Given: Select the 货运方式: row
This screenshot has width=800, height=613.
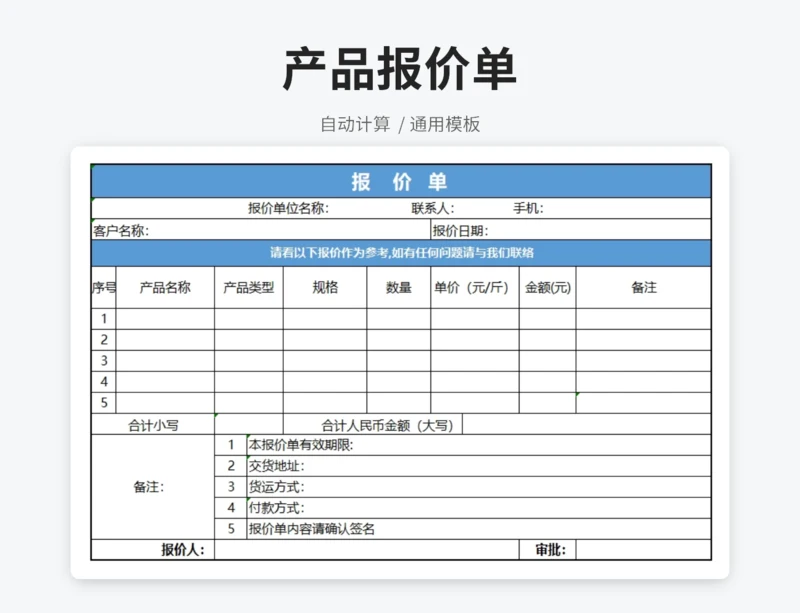Looking at the screenshot, I should [x=479, y=487].
